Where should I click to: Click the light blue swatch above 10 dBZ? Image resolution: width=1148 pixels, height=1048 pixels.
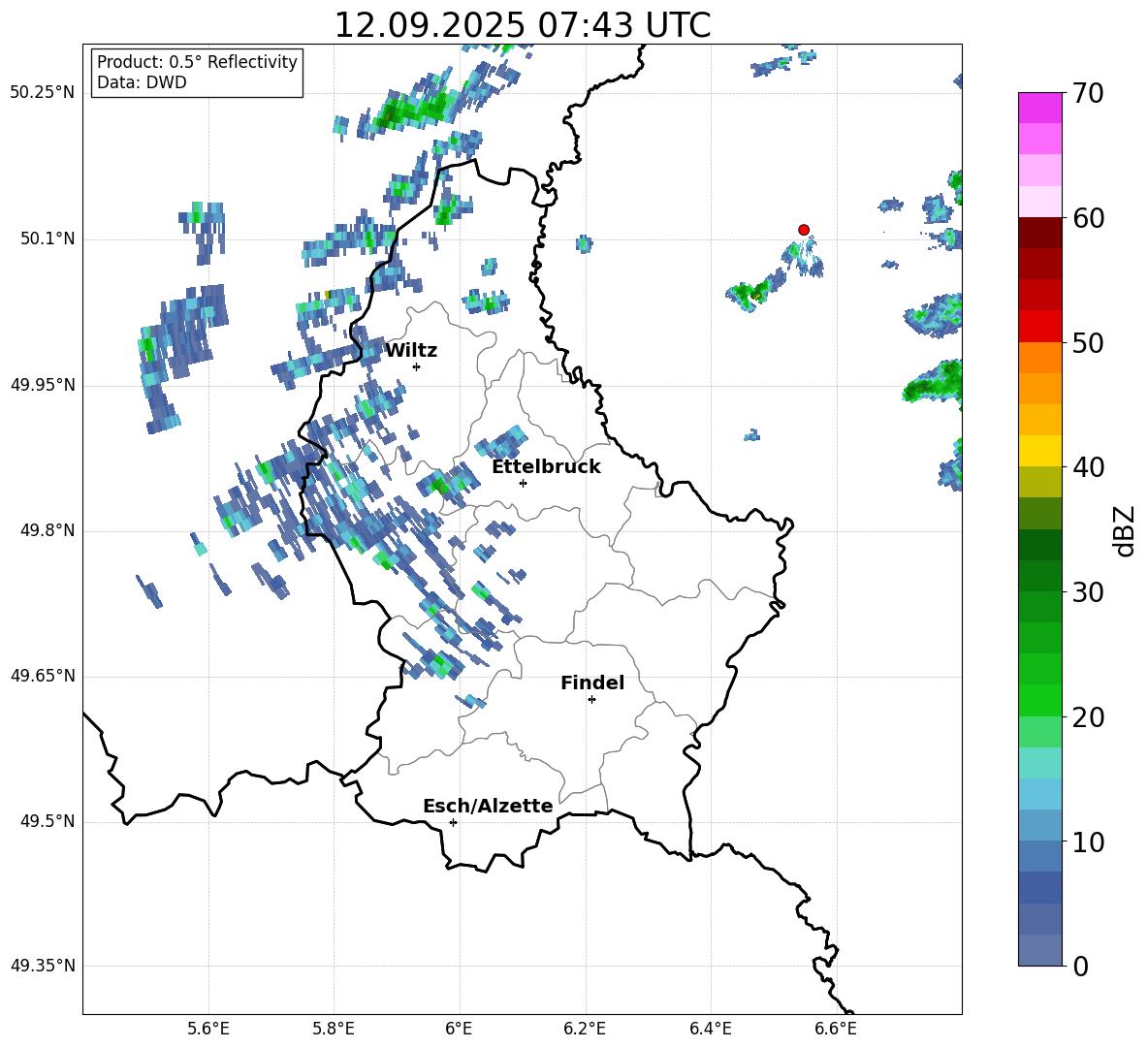(x=1039, y=825)
